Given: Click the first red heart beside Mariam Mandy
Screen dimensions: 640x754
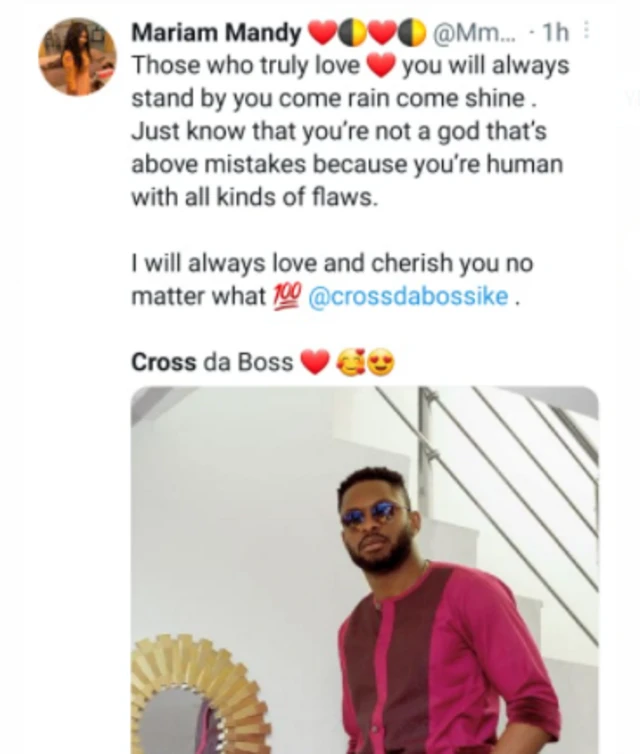Looking at the screenshot, I should tap(322, 34).
